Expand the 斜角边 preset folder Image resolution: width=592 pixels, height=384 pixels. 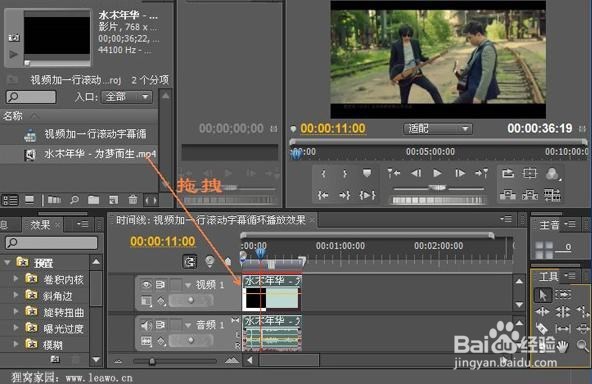tap(16, 296)
